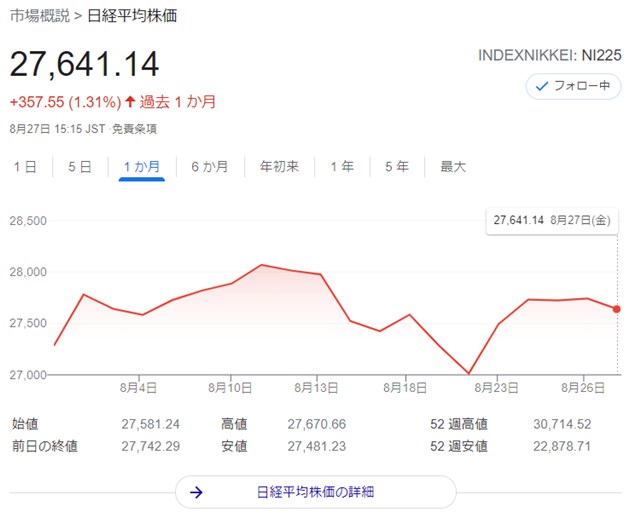This screenshot has height=518, width=640.
Task: Click the 8月4日 x-axis date label
Action: pyautogui.click(x=138, y=387)
